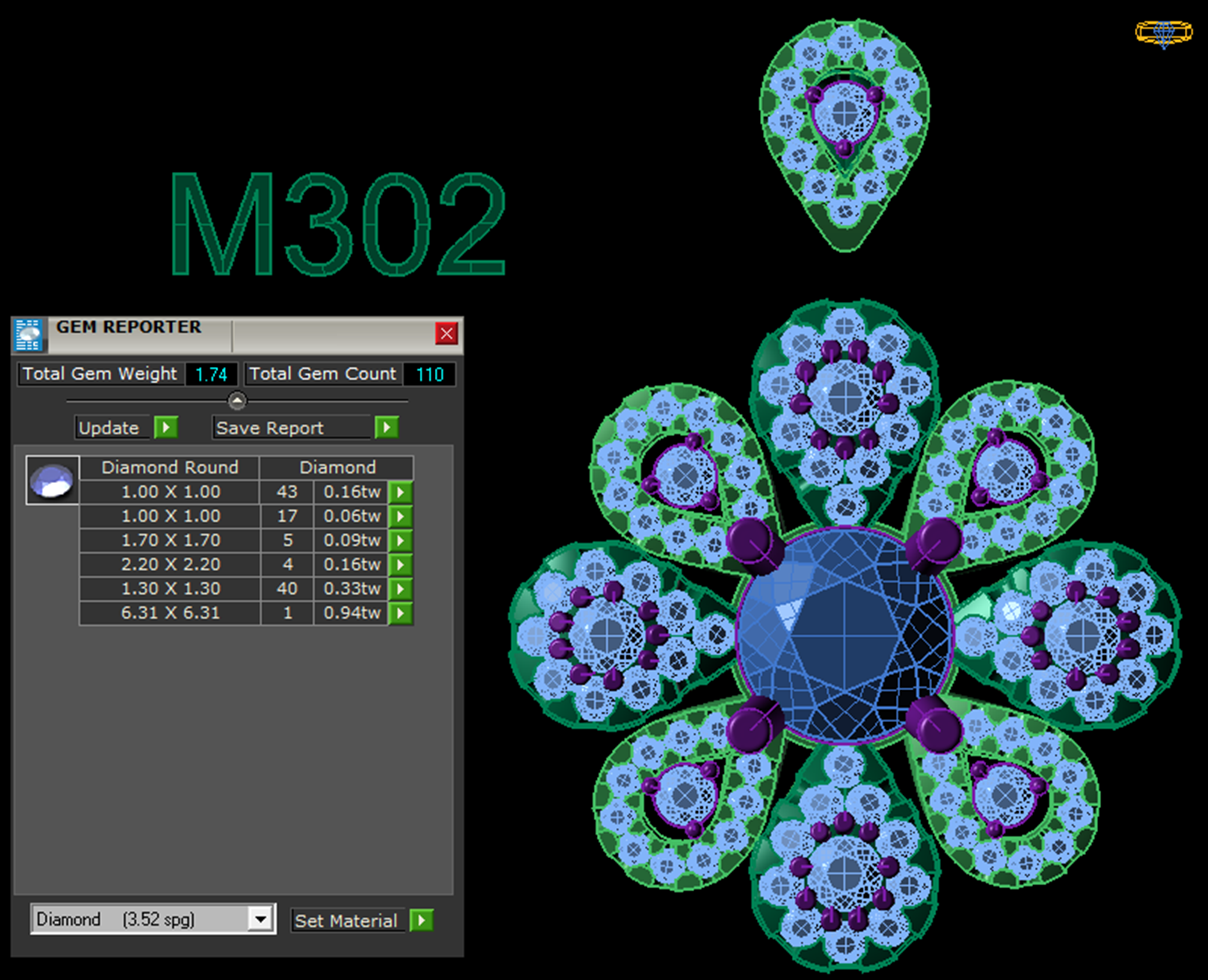
Task: Click arrow on the 0.06tw row
Action: pos(401,516)
